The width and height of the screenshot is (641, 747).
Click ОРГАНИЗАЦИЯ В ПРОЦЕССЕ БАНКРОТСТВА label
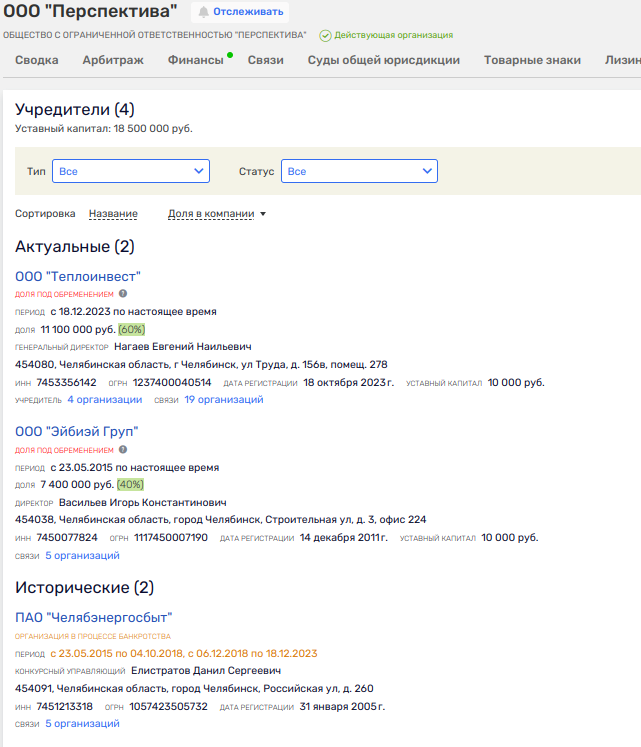(92, 636)
